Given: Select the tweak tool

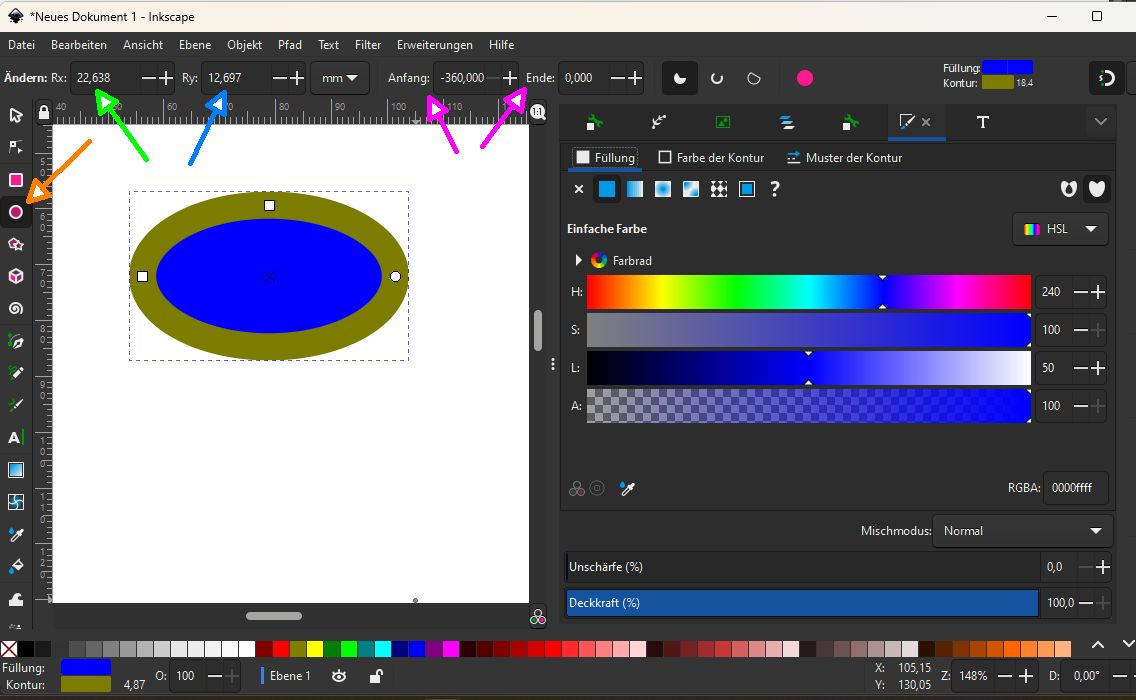Looking at the screenshot, I should [15, 599].
